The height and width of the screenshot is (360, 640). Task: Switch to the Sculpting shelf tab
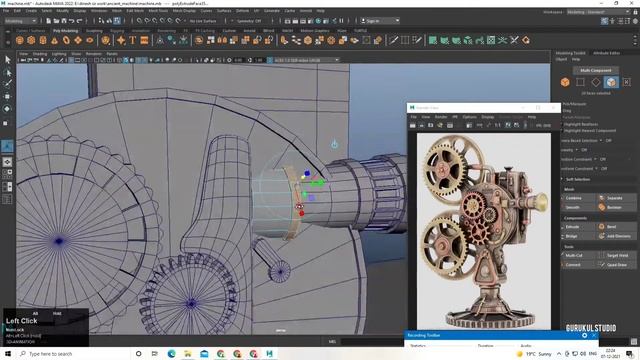tap(94, 31)
